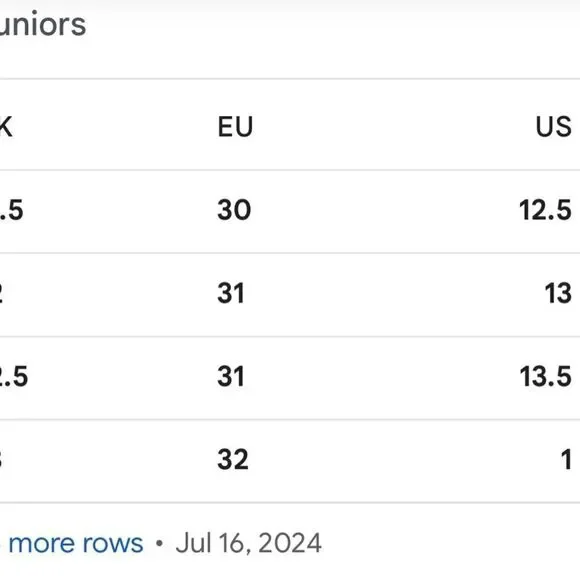
Task: Select US size 12.5 cell
Action: tap(545, 210)
